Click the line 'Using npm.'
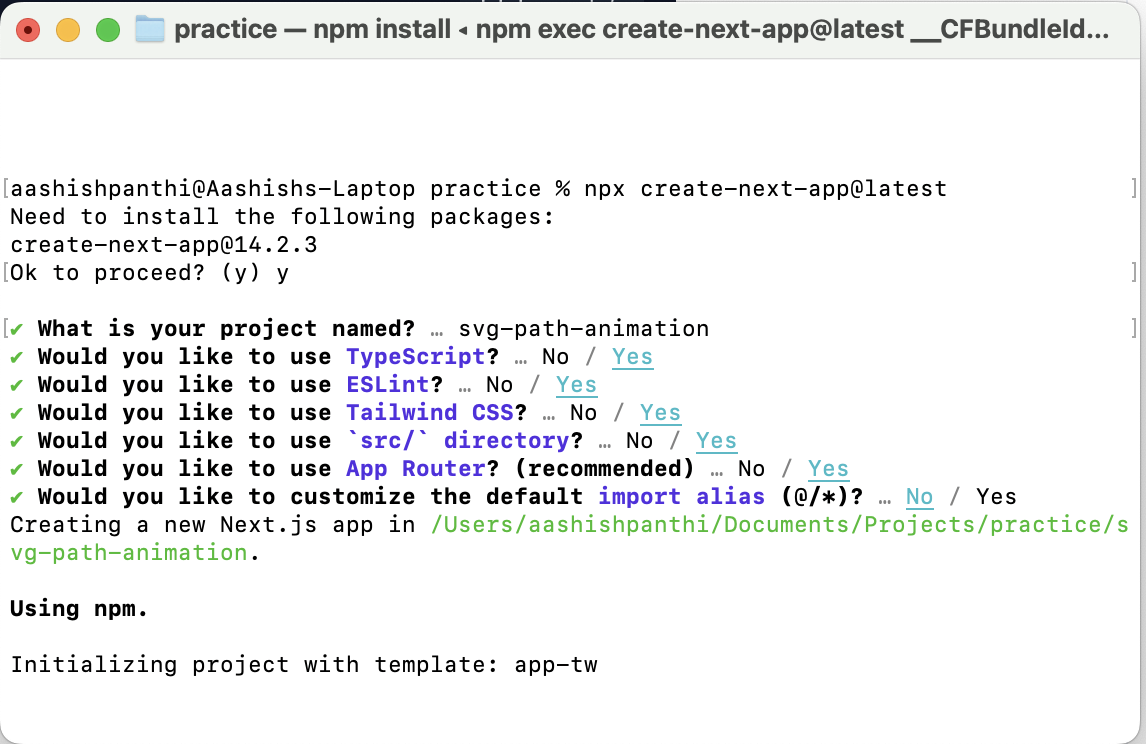This screenshot has width=1146, height=744. (79, 609)
